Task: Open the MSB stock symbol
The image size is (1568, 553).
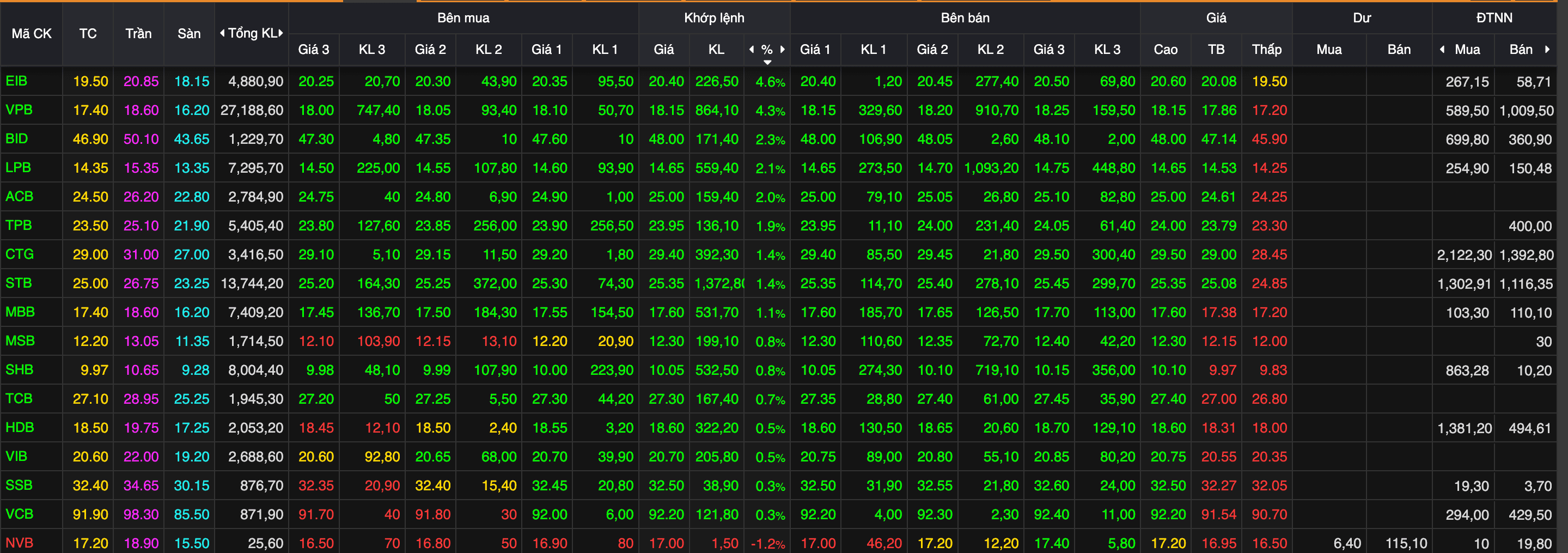Action: (x=20, y=341)
